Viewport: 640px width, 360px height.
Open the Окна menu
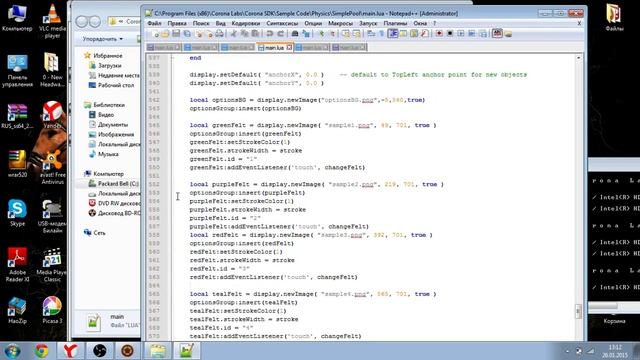pos(420,23)
